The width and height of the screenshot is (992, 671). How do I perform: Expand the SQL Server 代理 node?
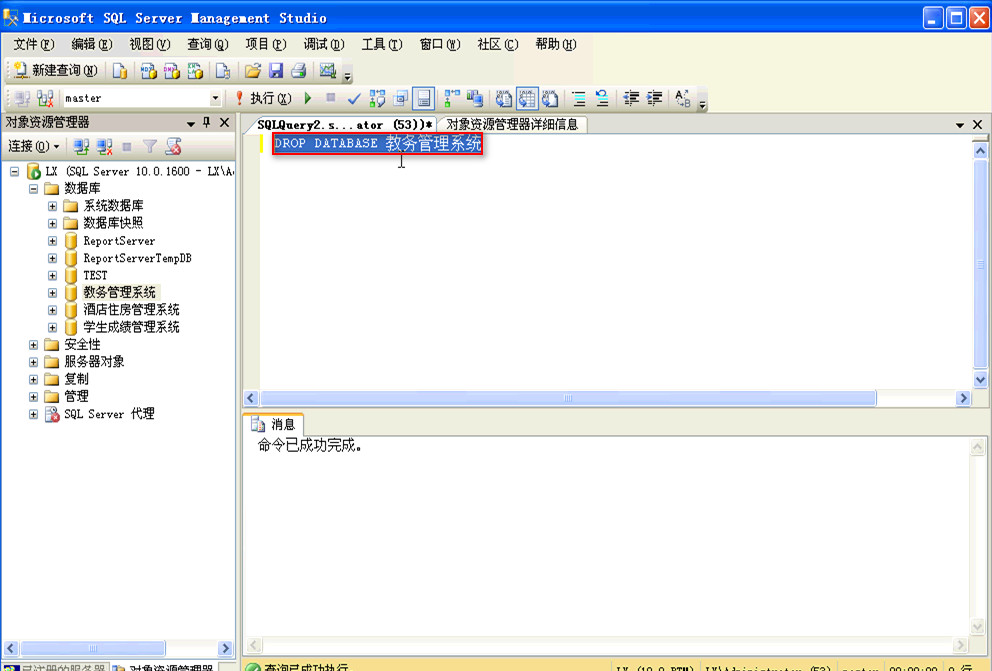pyautogui.click(x=34, y=414)
